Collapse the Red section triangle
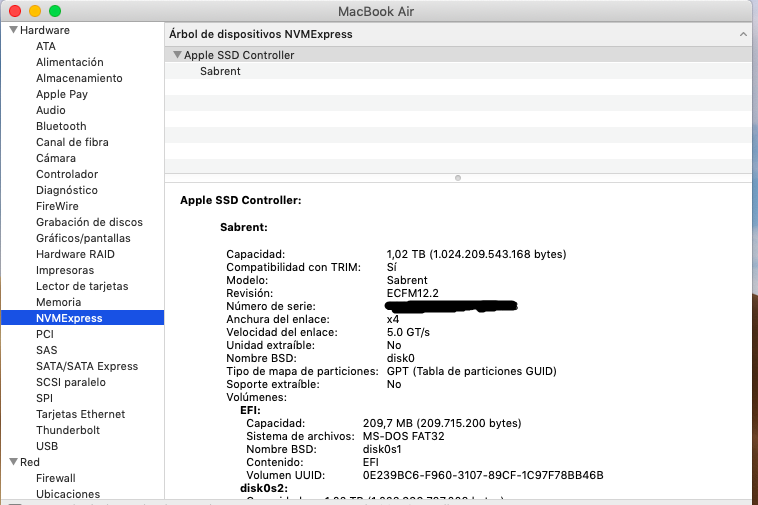 [14, 462]
